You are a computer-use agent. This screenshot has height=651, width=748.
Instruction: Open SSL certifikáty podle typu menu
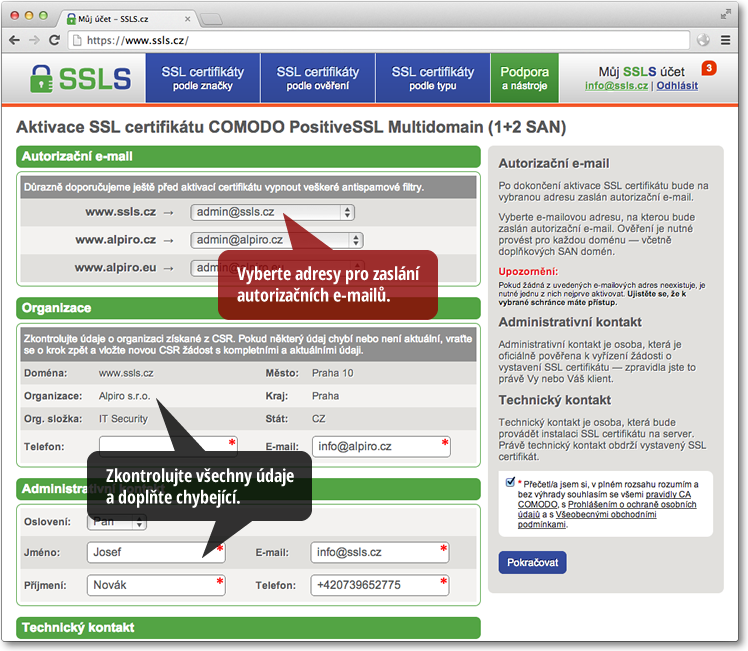pyautogui.click(x=432, y=78)
